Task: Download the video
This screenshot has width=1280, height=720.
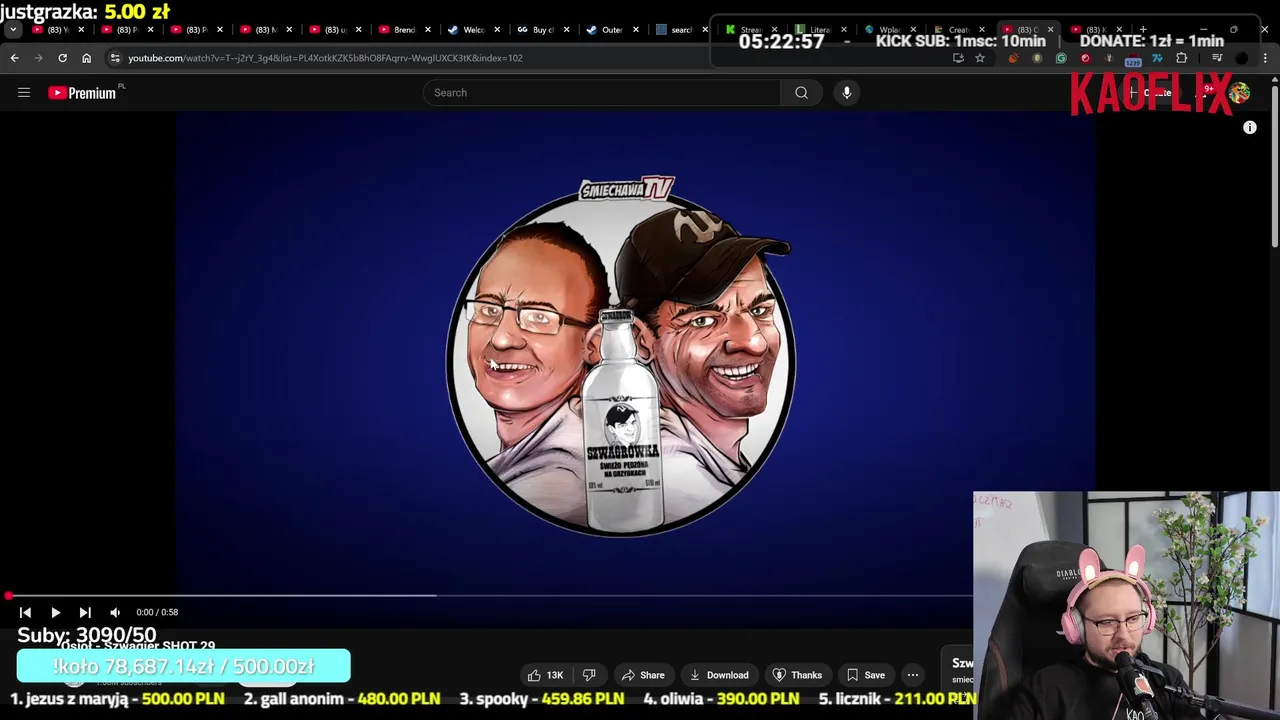Action: click(719, 675)
